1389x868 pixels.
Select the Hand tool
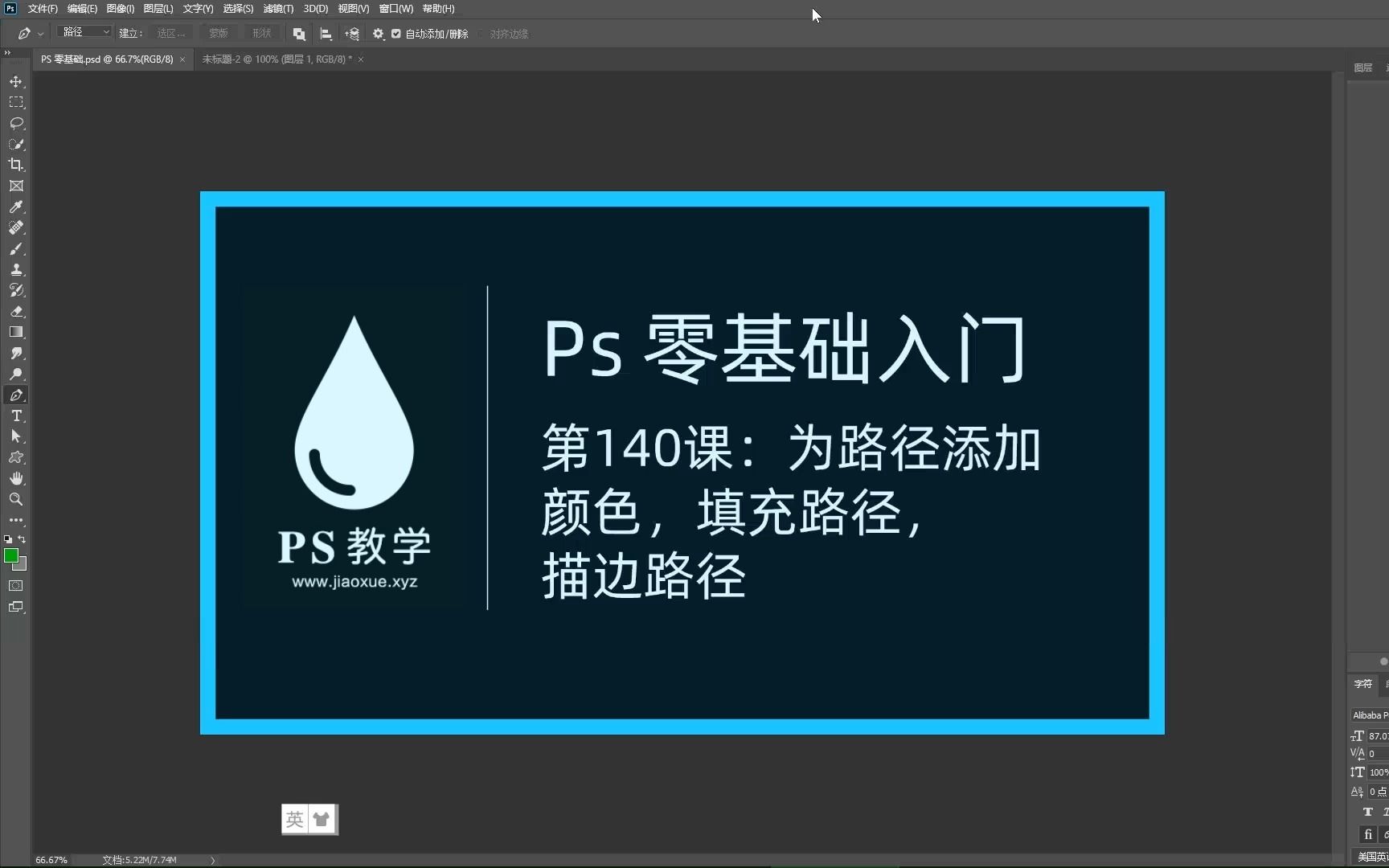pos(16,478)
